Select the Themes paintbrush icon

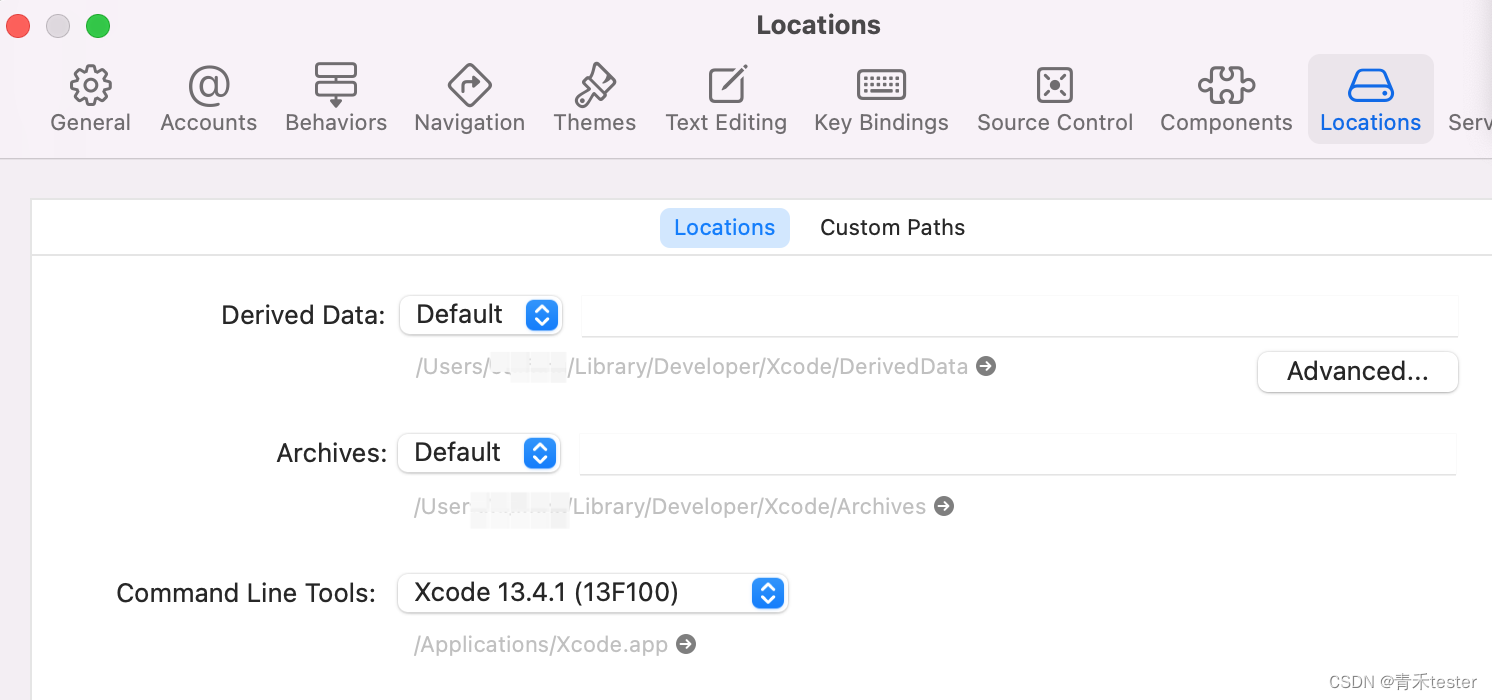pos(595,85)
